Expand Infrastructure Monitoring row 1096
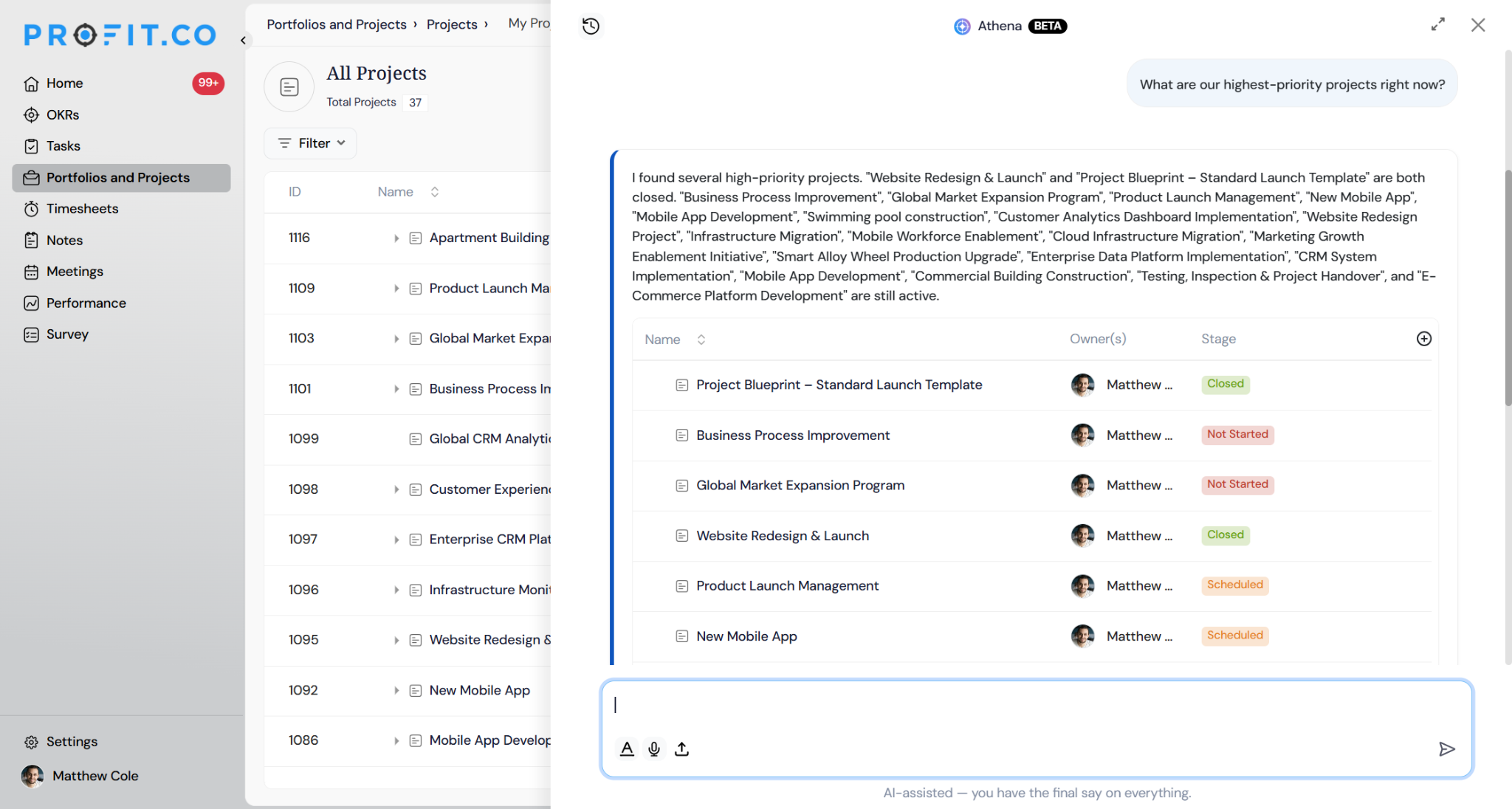 pyautogui.click(x=396, y=590)
